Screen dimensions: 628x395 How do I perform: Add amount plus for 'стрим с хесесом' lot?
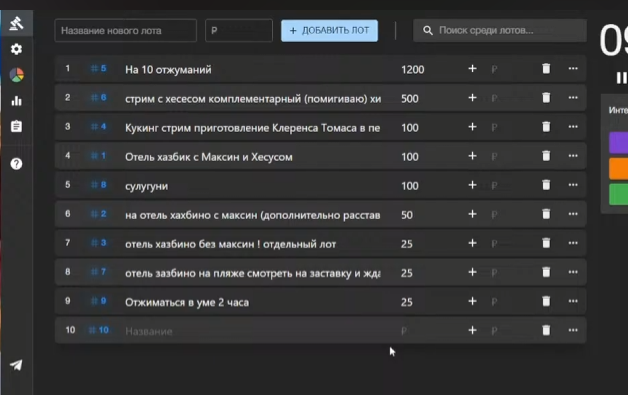pyautogui.click(x=472, y=98)
